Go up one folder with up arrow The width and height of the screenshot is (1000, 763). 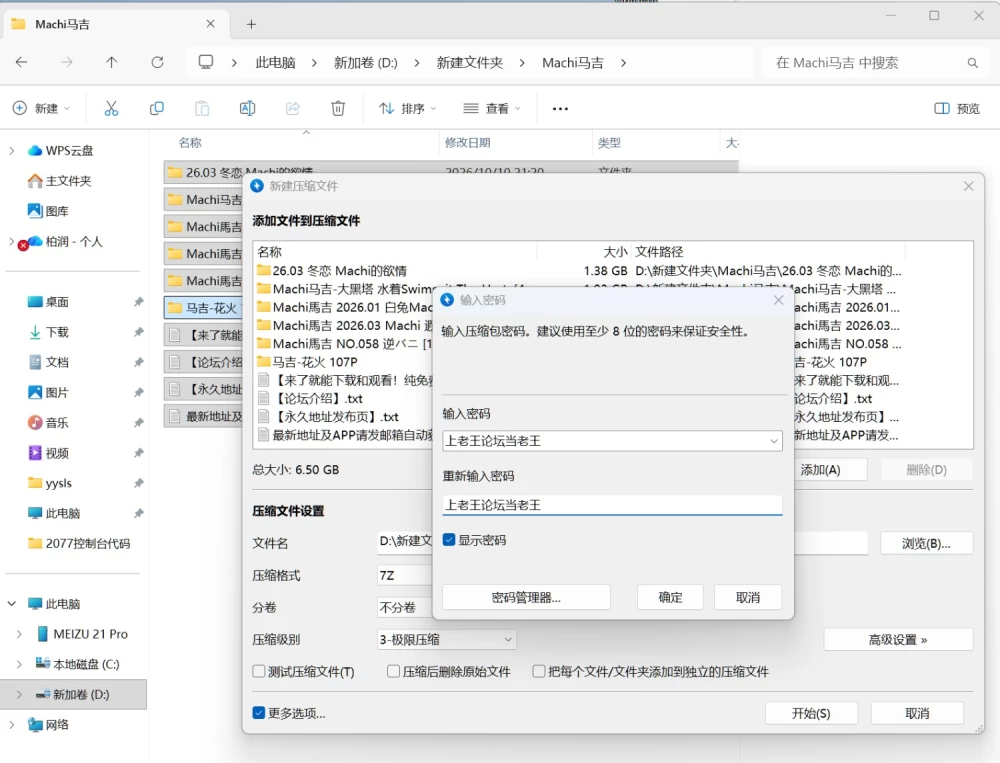pos(112,63)
